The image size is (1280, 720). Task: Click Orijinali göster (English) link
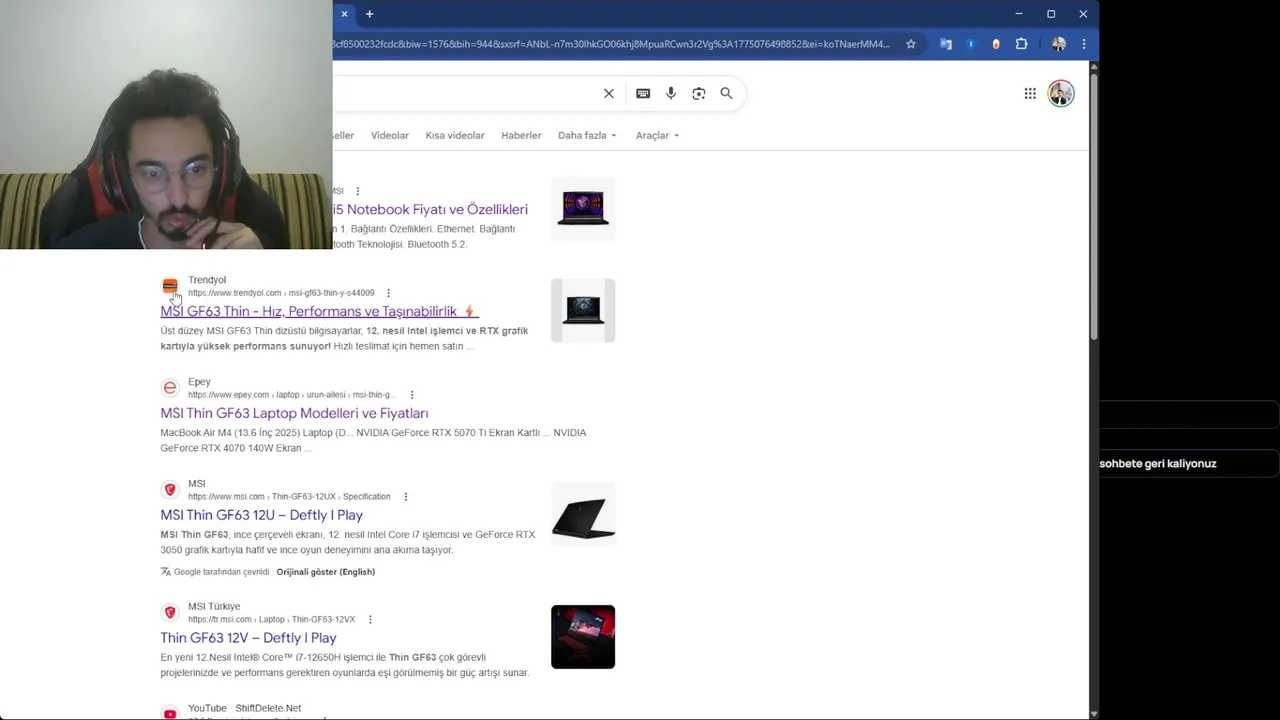[x=326, y=572]
